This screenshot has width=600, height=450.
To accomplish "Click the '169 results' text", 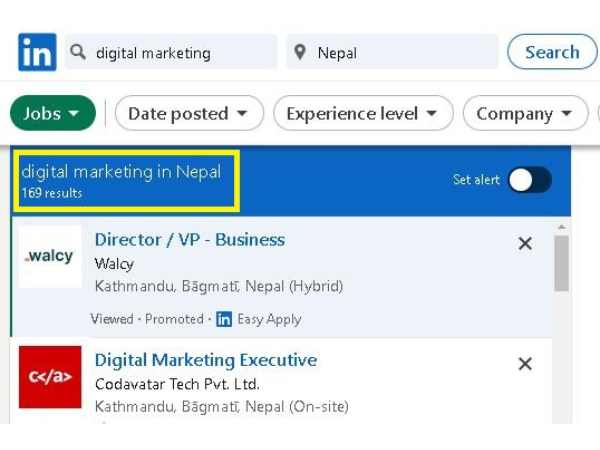I will pyautogui.click(x=52, y=193).
